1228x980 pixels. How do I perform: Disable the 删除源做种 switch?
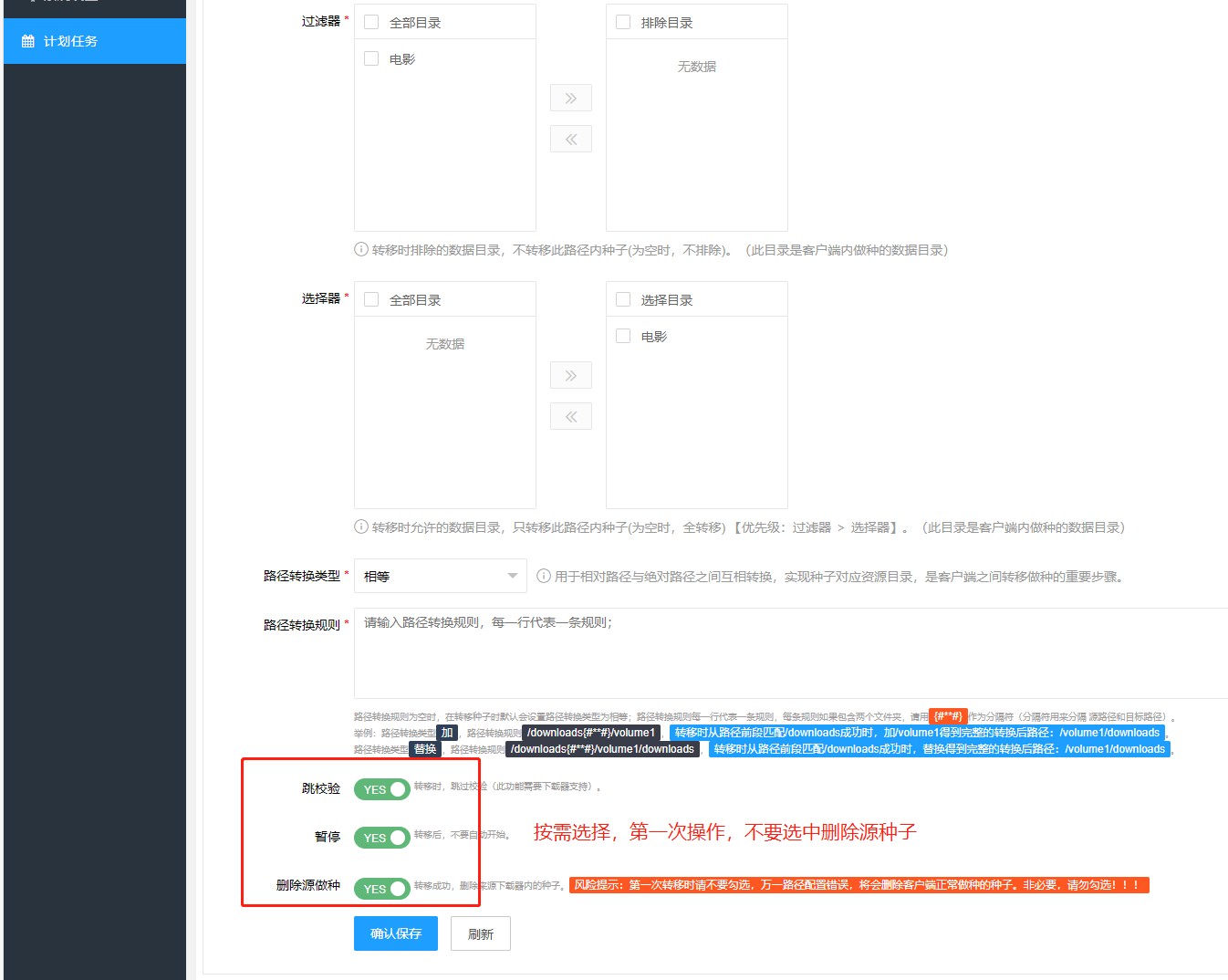(x=381, y=888)
